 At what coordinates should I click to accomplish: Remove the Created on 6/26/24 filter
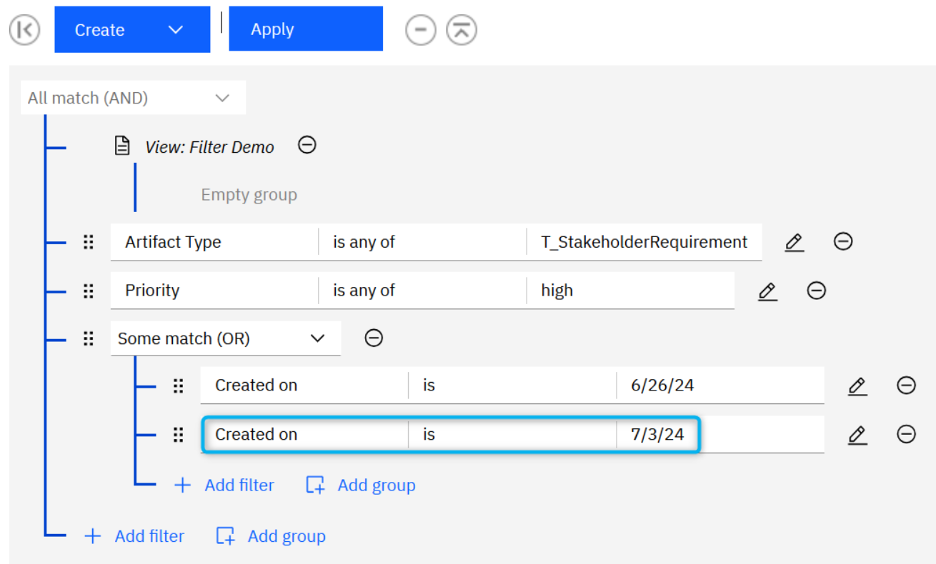pyautogui.click(x=906, y=385)
